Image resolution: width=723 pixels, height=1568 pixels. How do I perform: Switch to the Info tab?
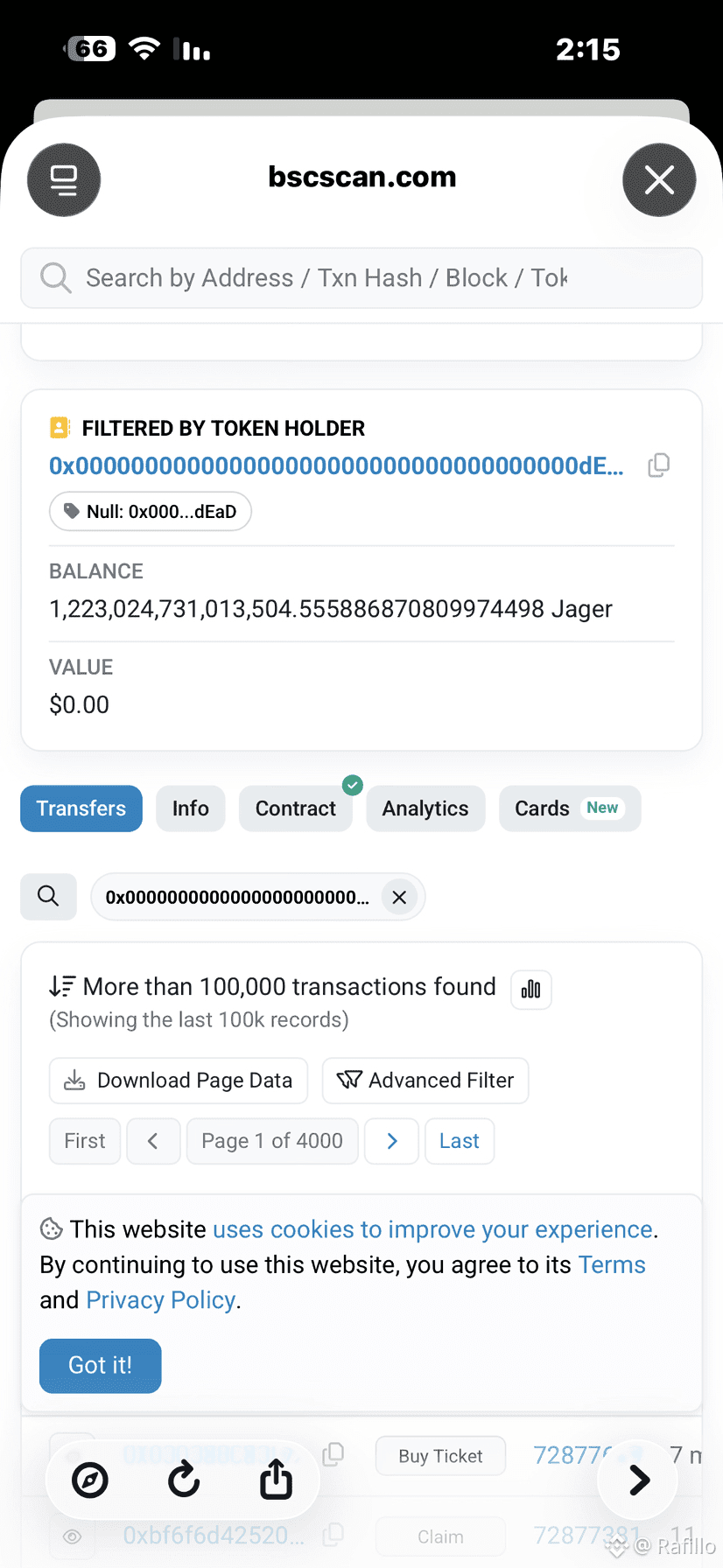(190, 808)
